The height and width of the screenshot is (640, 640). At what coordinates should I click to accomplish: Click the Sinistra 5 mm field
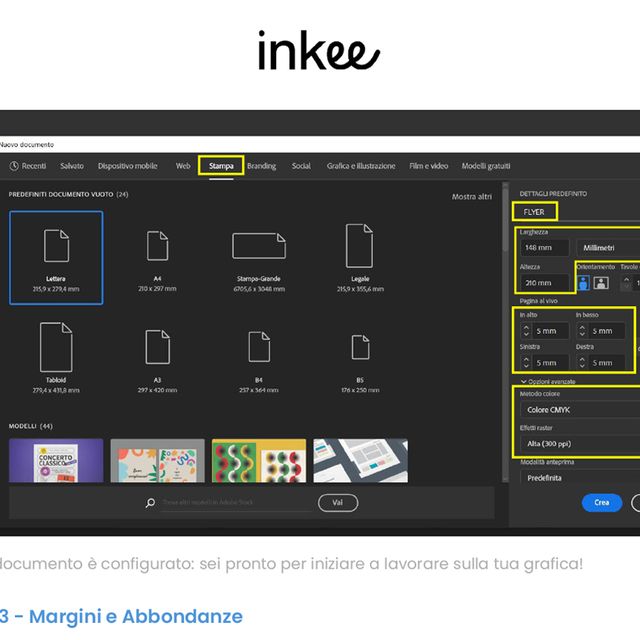[551, 362]
